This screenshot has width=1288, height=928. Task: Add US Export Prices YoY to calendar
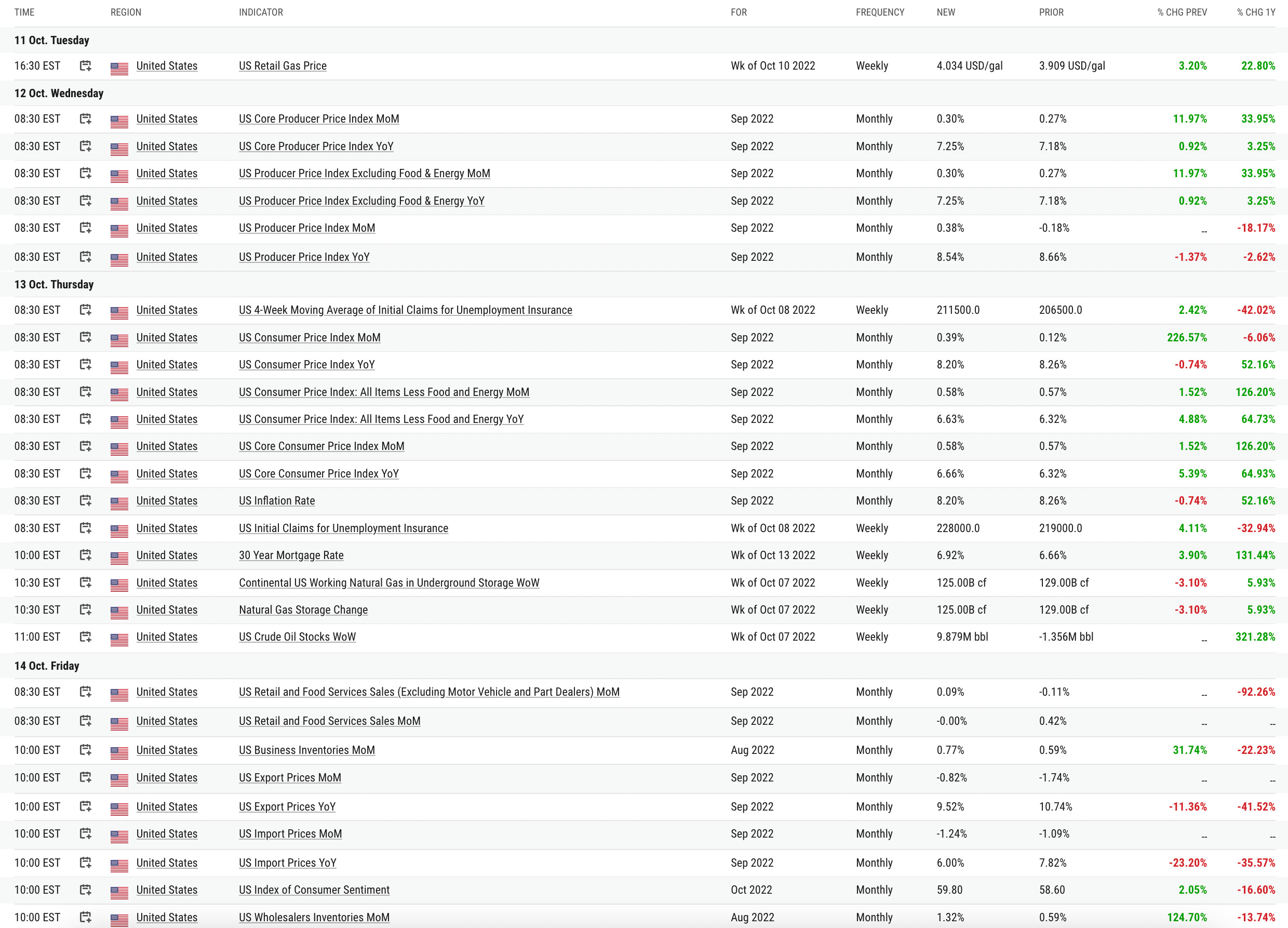coord(85,806)
